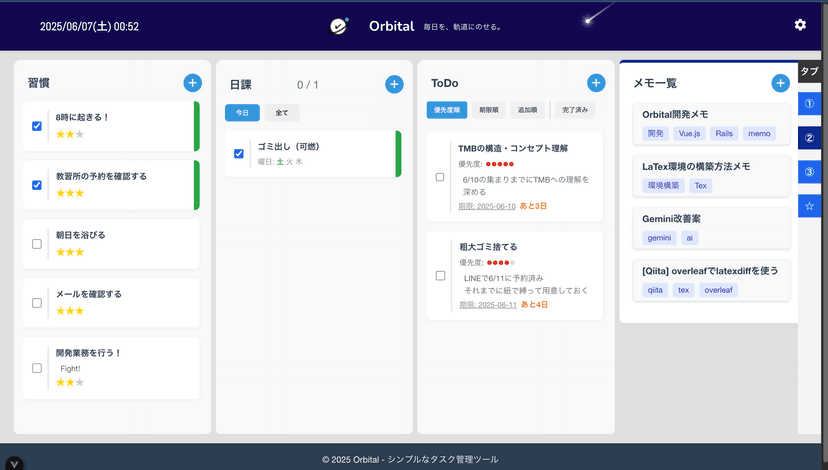The width and height of the screenshot is (828, 470).
Task: Add a new ToDo with plus button
Action: pos(596,83)
